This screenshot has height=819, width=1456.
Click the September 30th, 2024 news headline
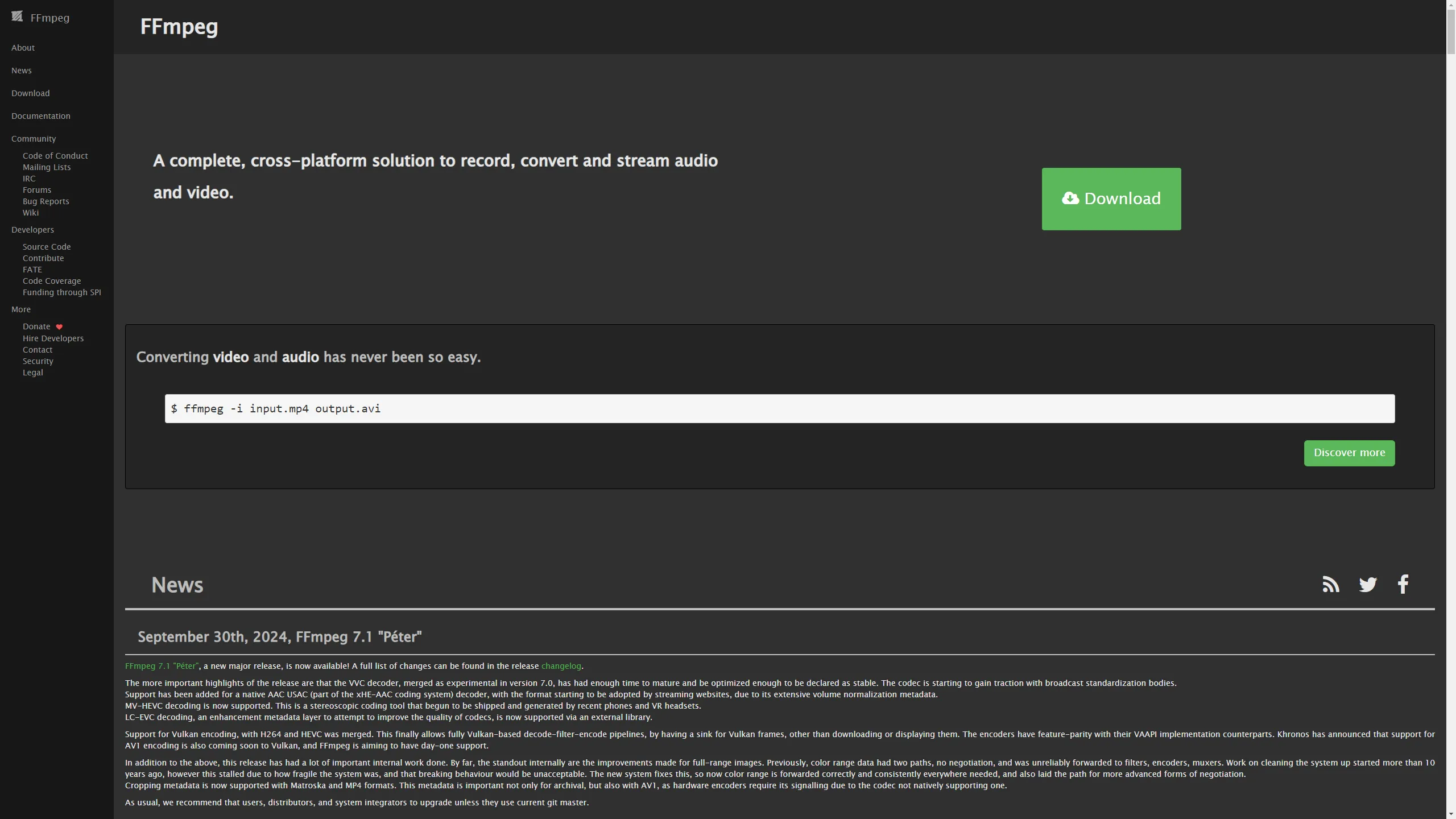[280, 637]
